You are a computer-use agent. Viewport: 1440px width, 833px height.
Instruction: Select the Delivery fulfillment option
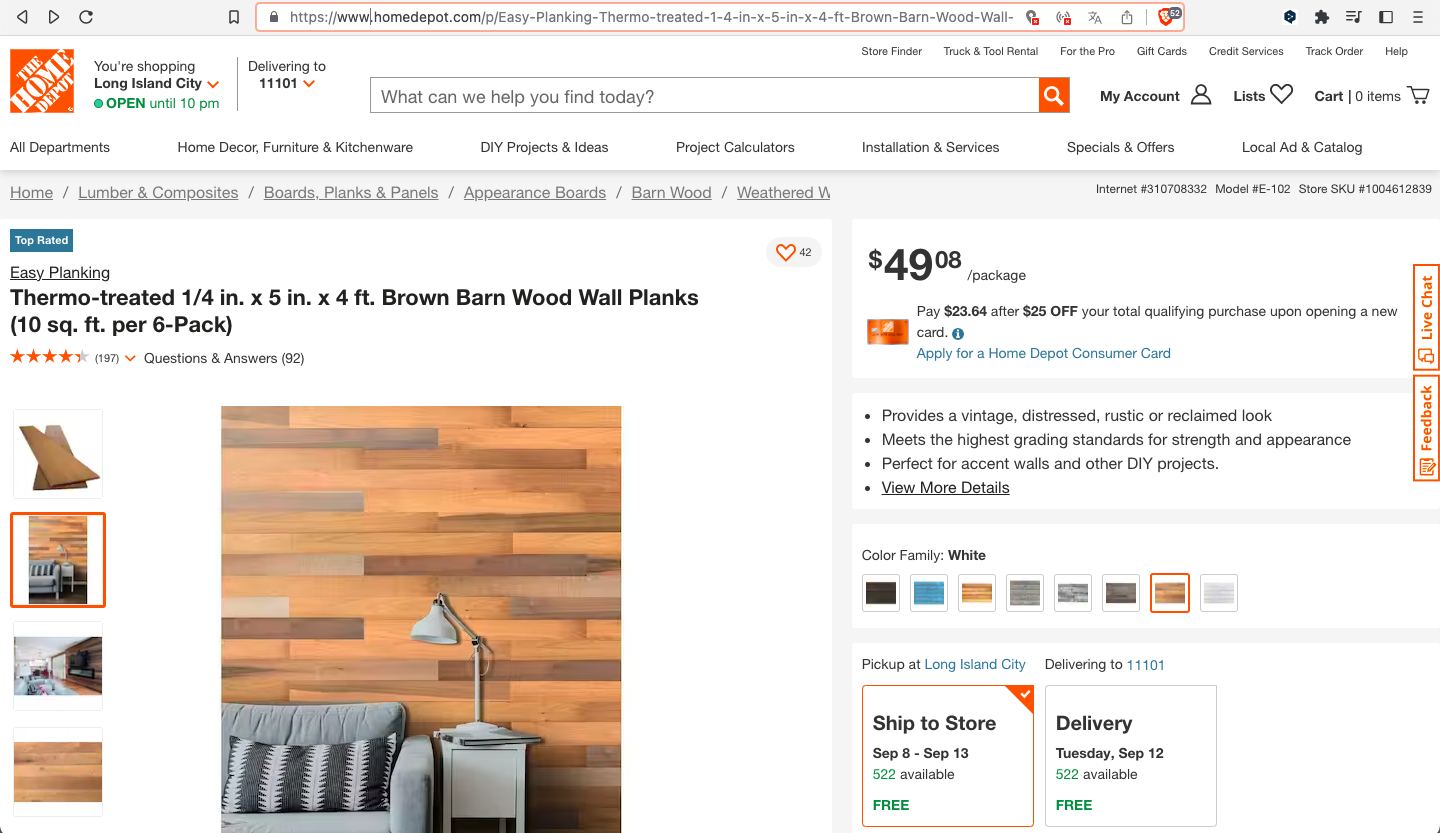[x=1131, y=756]
